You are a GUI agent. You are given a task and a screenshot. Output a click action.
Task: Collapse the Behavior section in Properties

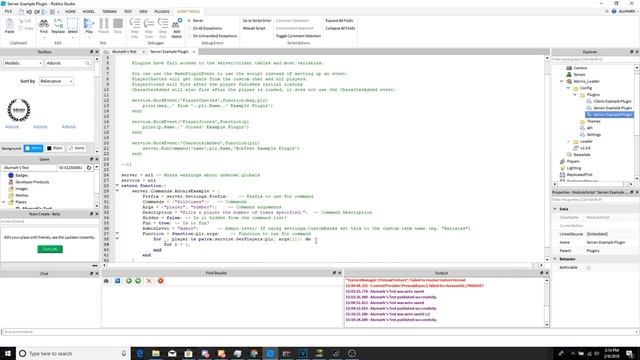[555, 259]
